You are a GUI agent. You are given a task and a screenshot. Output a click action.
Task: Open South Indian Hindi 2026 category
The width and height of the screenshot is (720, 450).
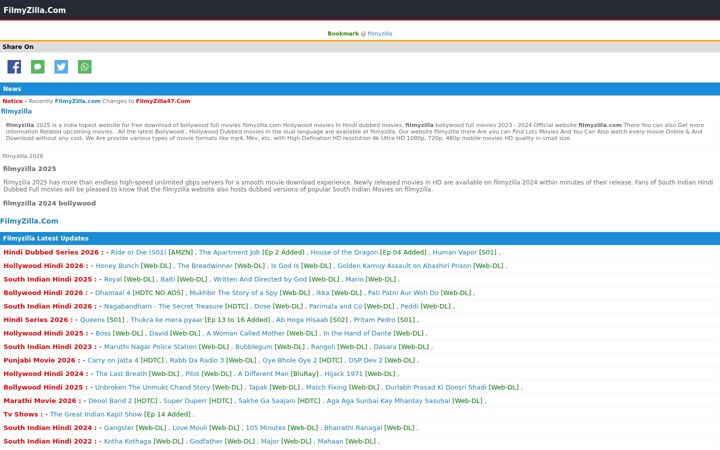[48, 306]
